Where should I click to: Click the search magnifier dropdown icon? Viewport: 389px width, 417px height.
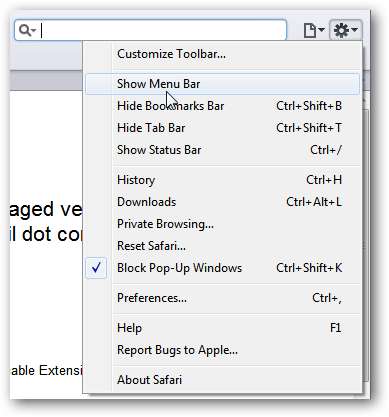coord(27,30)
